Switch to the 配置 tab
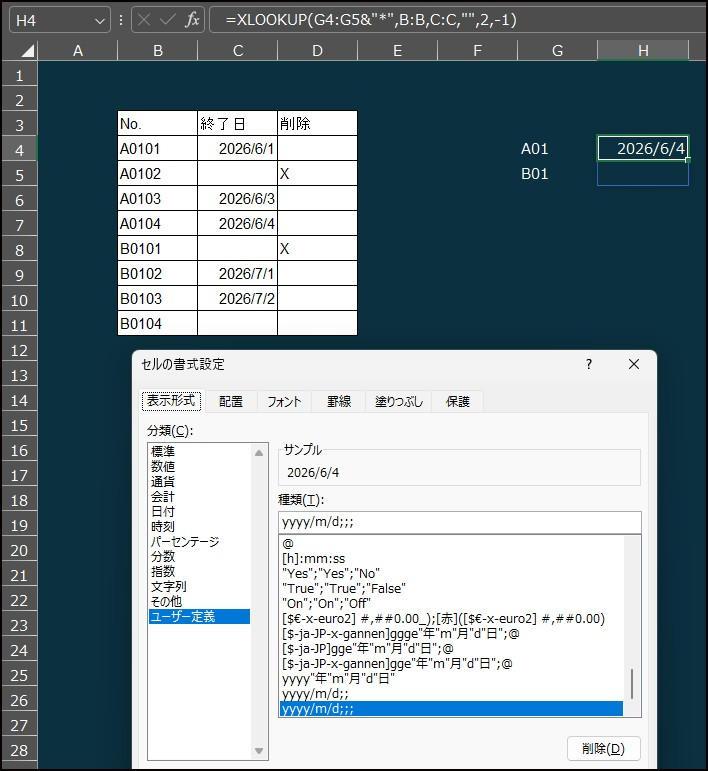708x771 pixels. point(231,402)
